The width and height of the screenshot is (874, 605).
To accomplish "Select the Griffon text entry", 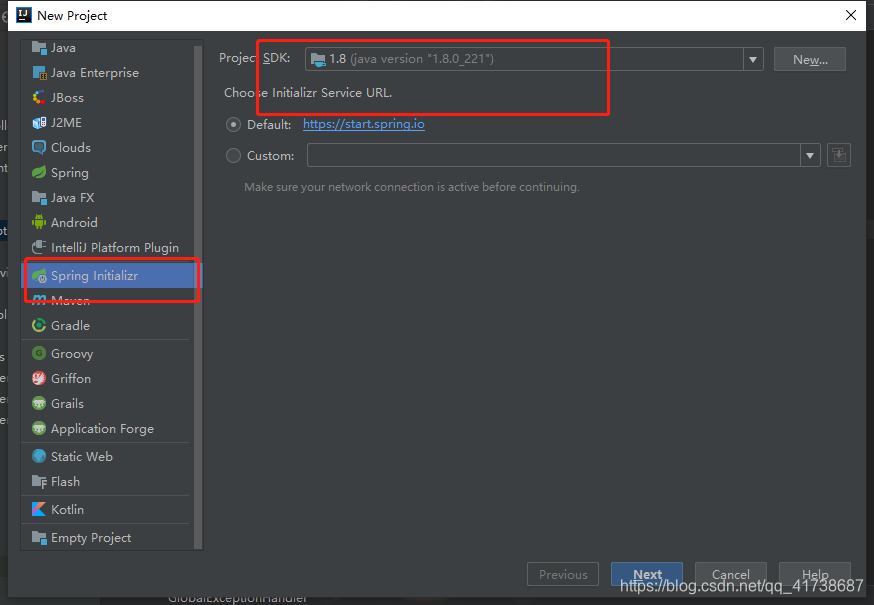I will (71, 379).
